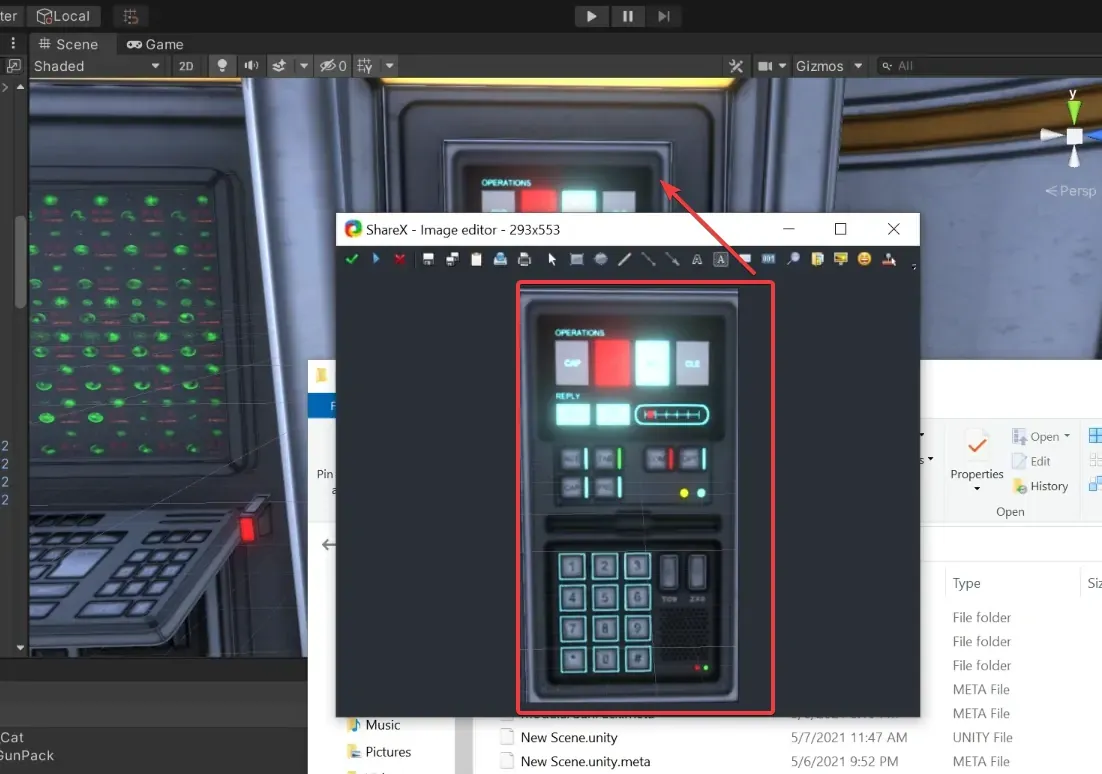The height and width of the screenshot is (774, 1102).
Task: Click ShareX green checkmark icon
Action: (x=351, y=259)
